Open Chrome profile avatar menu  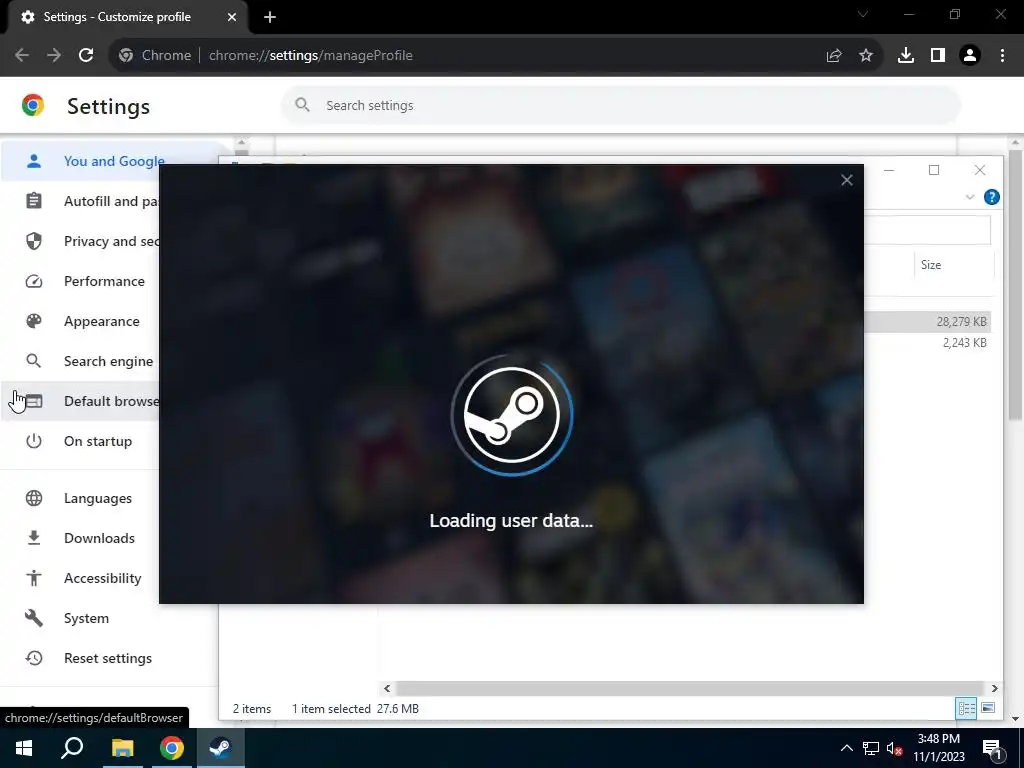point(970,56)
